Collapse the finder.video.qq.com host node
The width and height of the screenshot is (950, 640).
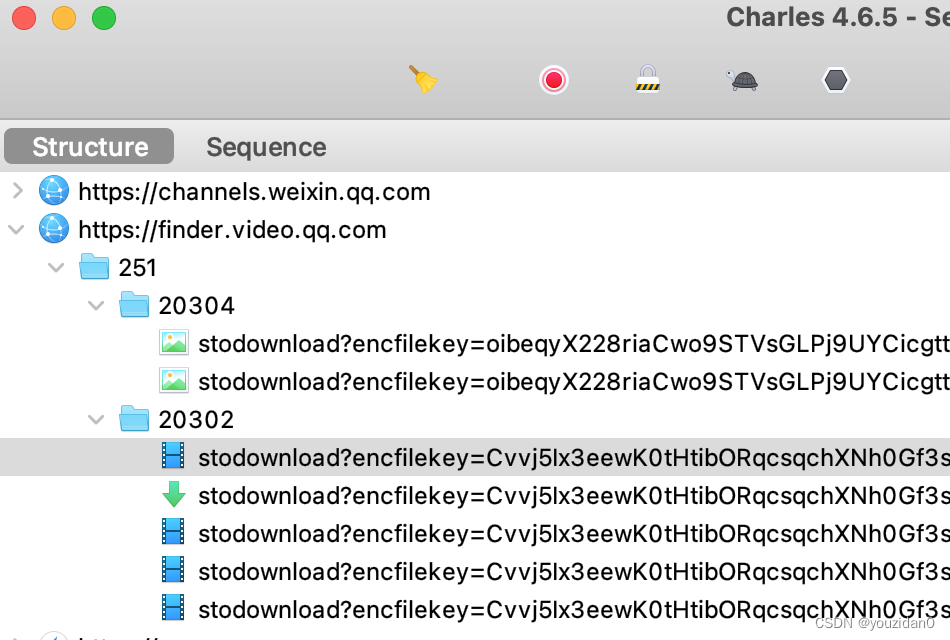click(x=16, y=230)
